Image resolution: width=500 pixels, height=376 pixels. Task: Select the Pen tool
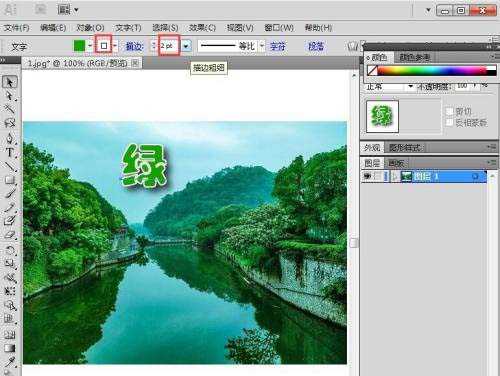pyautogui.click(x=10, y=138)
